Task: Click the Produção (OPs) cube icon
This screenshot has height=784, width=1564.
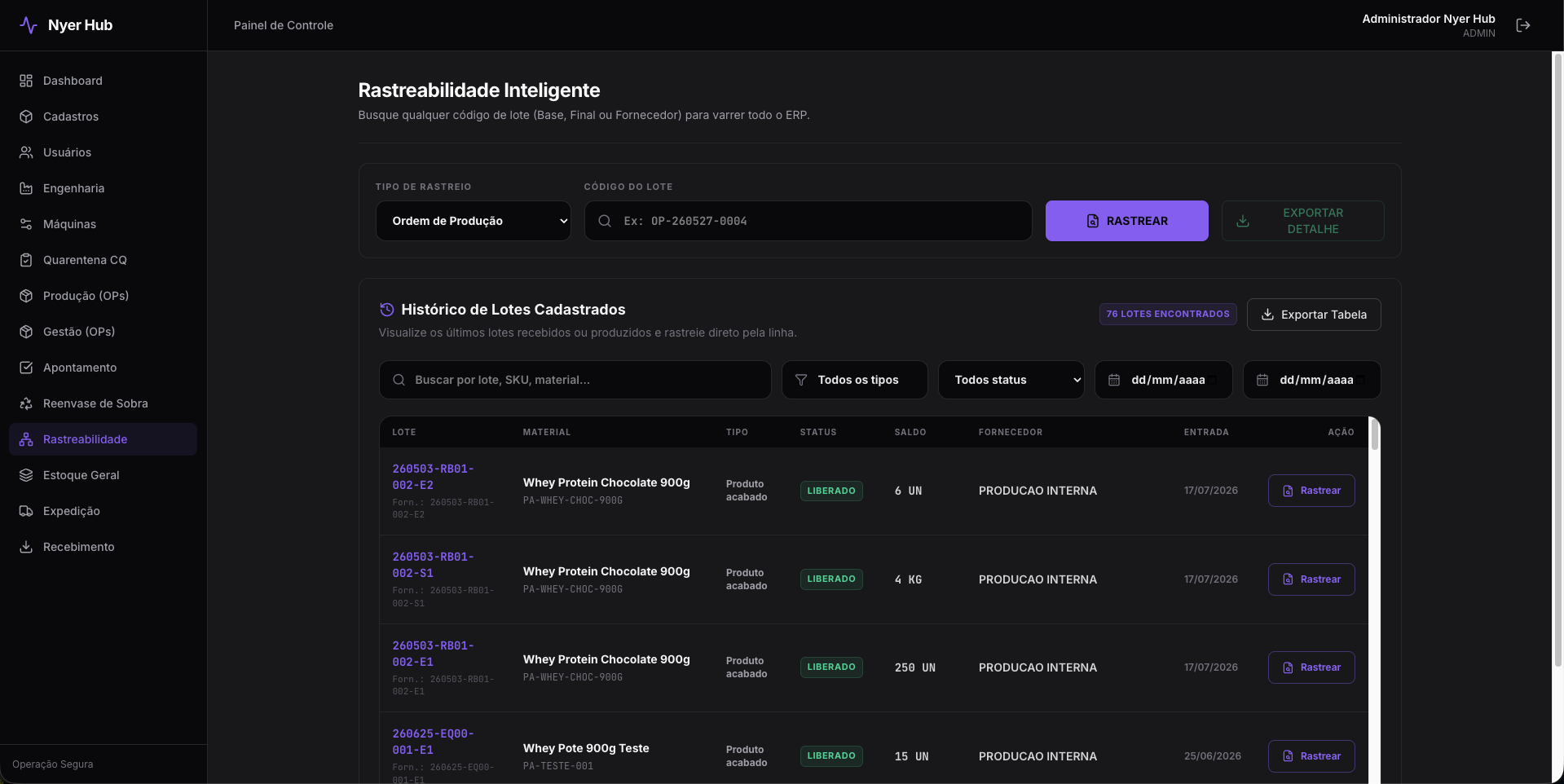Action: [26, 296]
